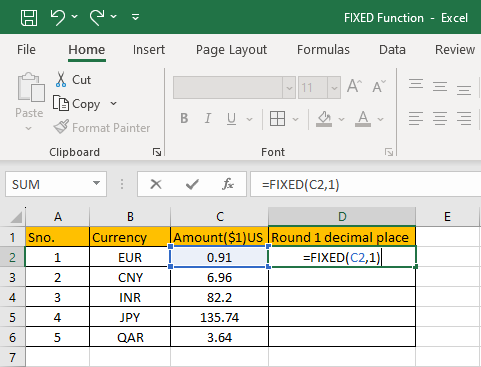Open the Name Box dropdown arrow
This screenshot has height=367, width=481.
96,183
